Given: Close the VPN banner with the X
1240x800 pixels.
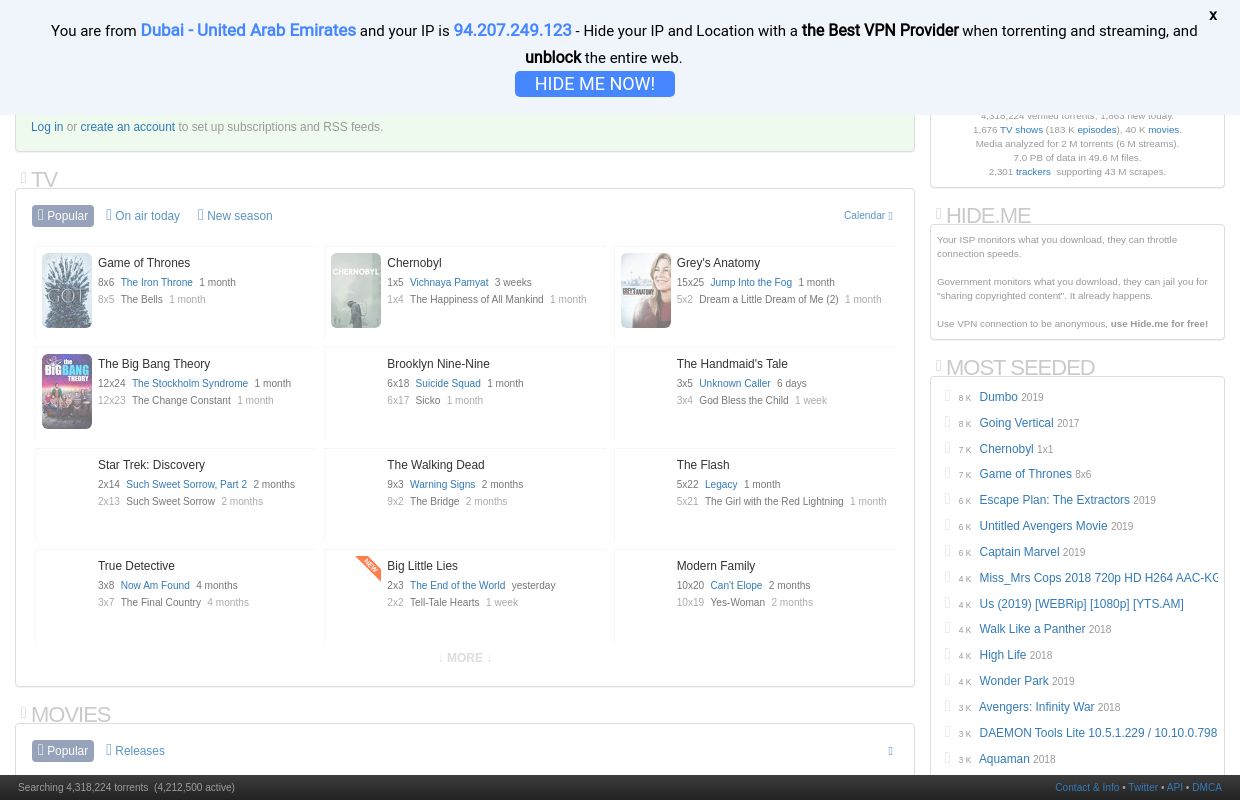Looking at the screenshot, I should 1213,15.
